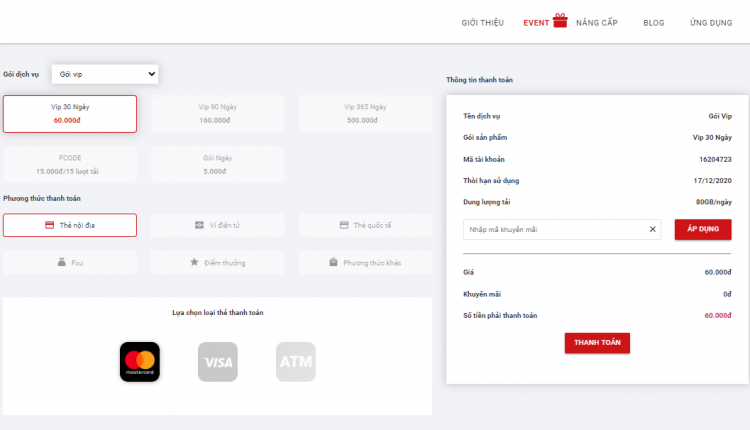Select Ví điện tử payment method

pos(218,225)
